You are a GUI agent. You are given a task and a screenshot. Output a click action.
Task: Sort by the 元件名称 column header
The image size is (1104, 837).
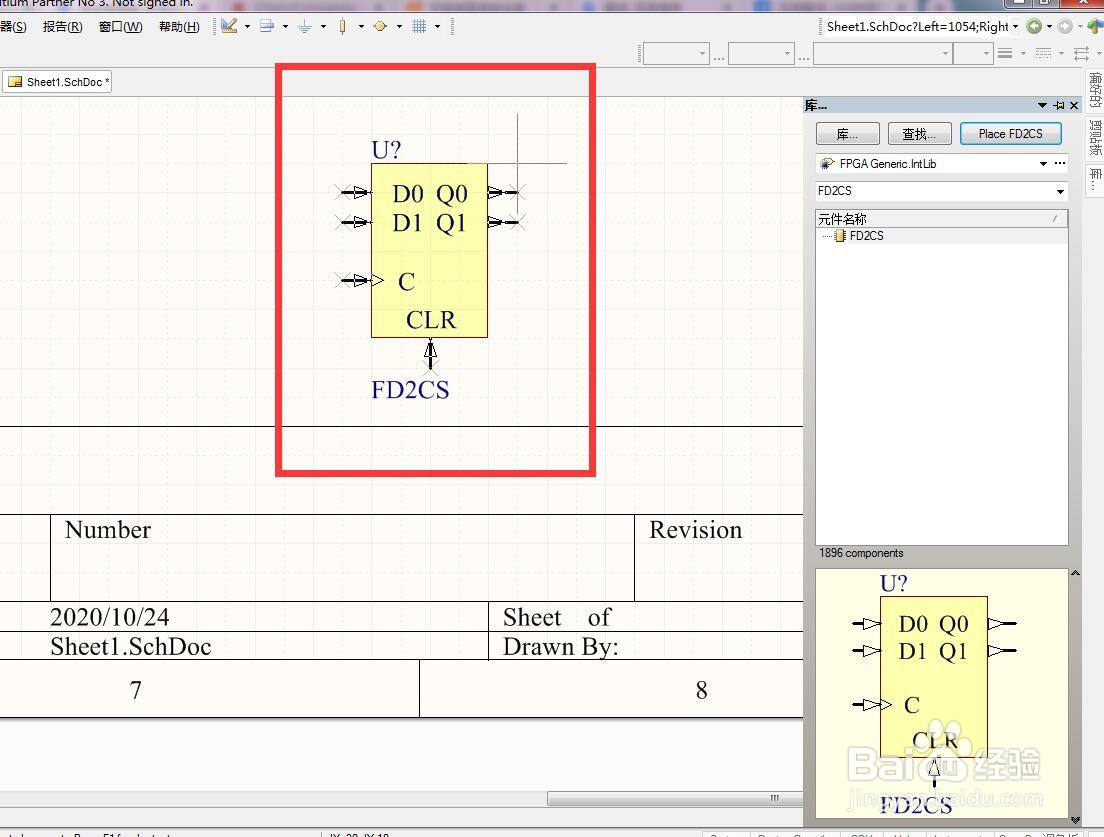point(942,219)
